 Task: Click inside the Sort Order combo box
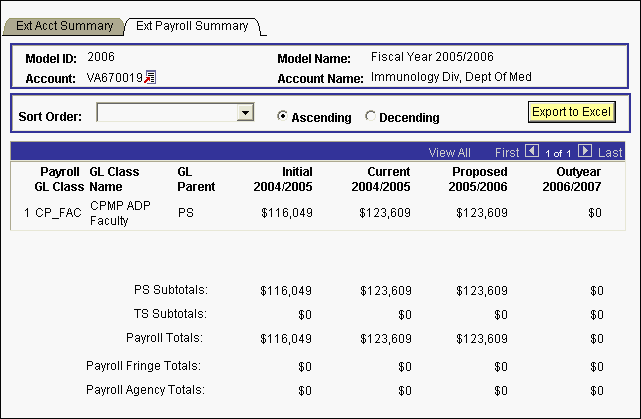[x=166, y=113]
